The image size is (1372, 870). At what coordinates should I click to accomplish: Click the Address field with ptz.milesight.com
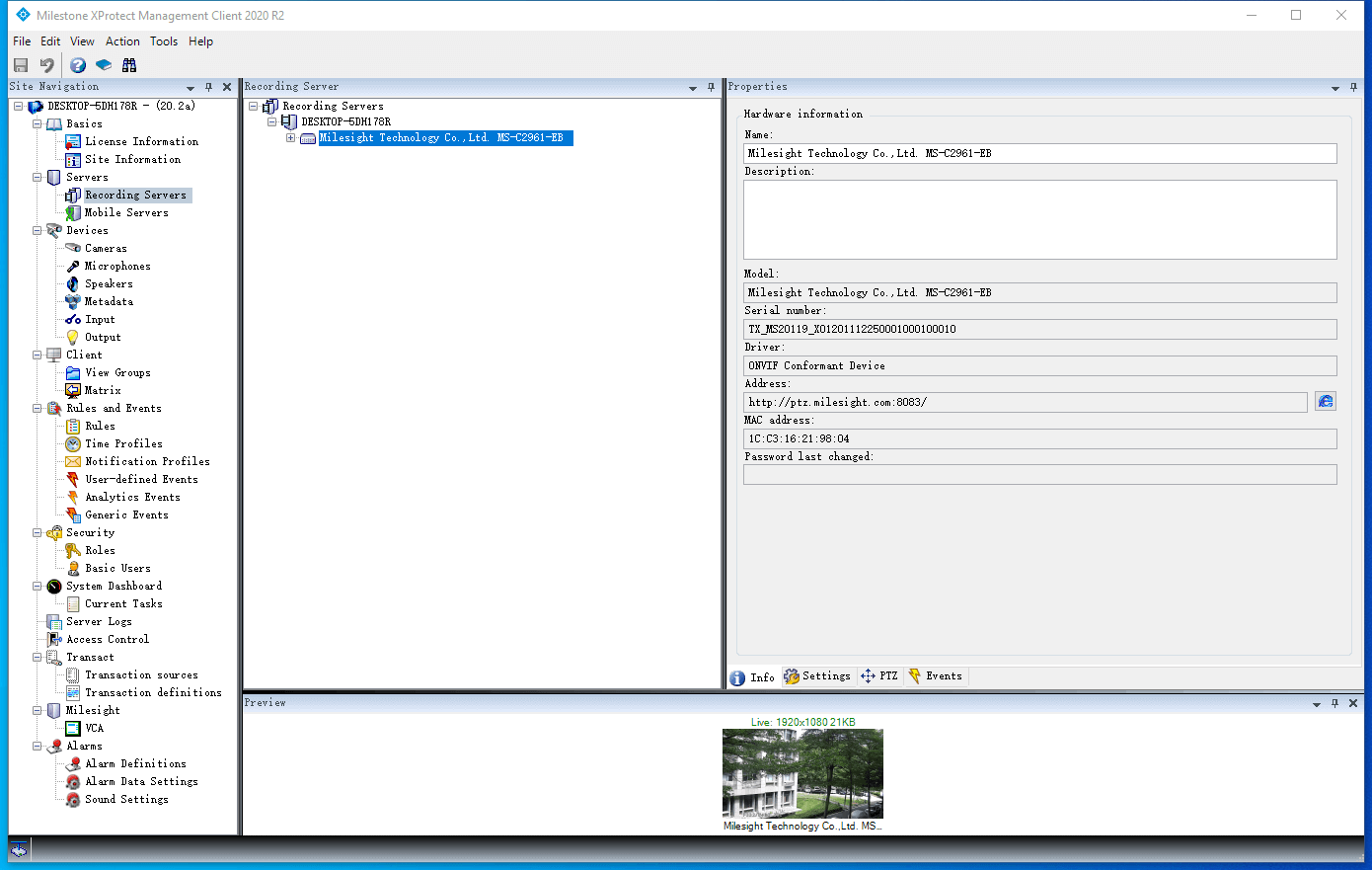pos(1026,402)
